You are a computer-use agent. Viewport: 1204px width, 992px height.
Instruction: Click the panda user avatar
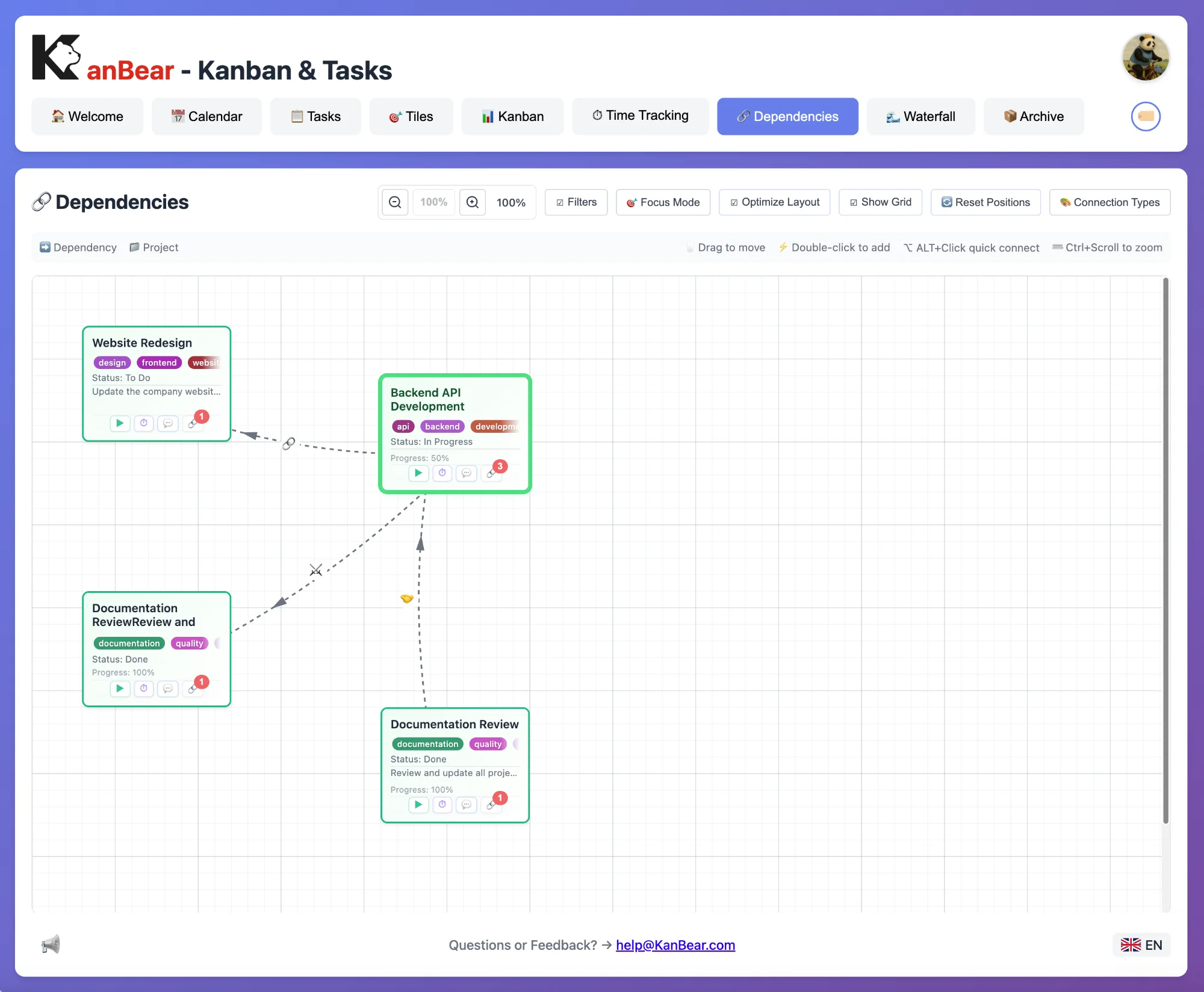(x=1146, y=57)
